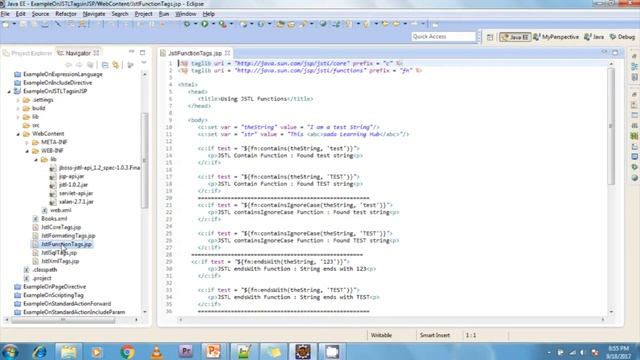640x360 pixels.
Task: Select JstlCoreTags.jsp in the Navigator
Action: 61,227
